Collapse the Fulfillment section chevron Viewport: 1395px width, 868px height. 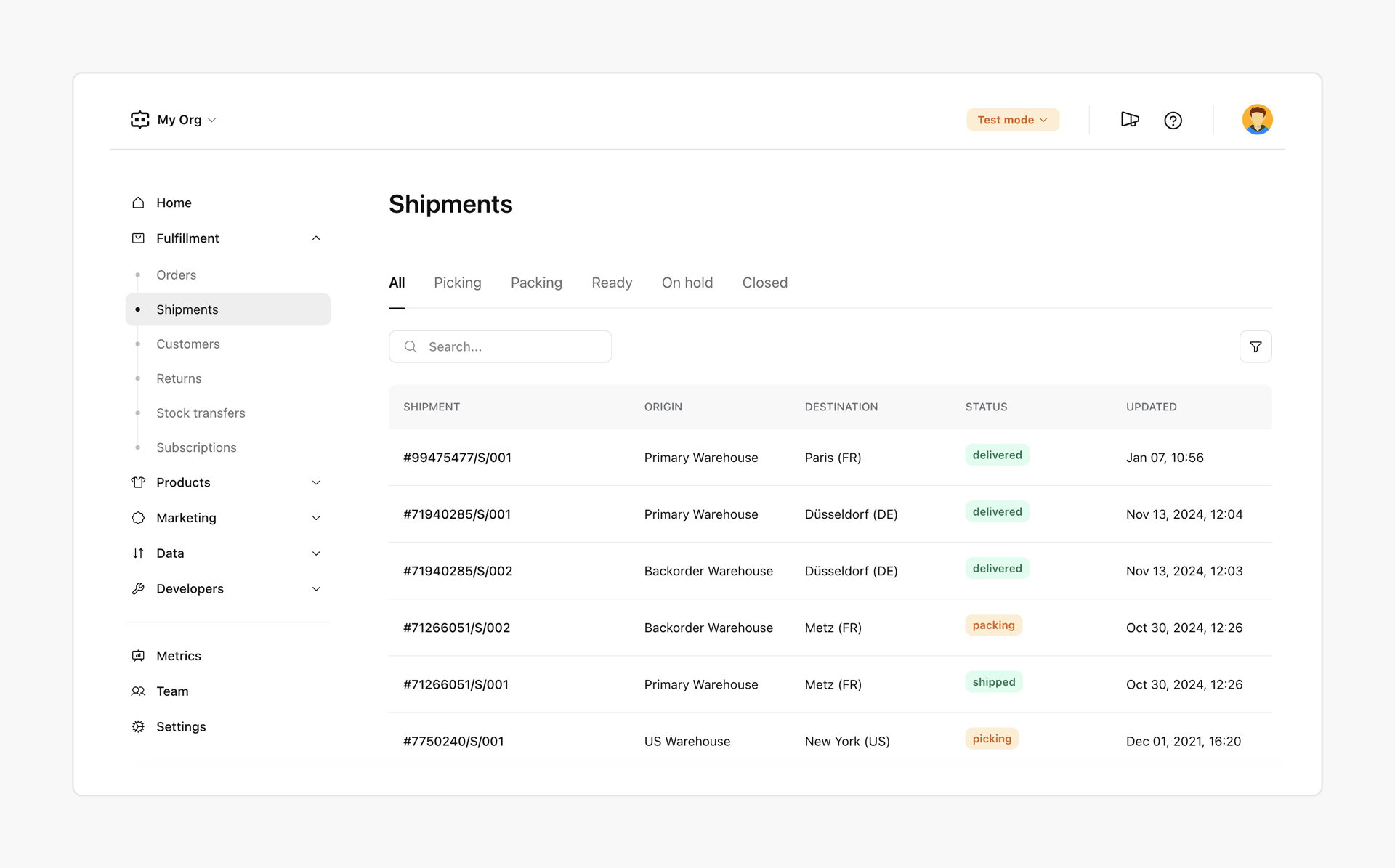[316, 238]
